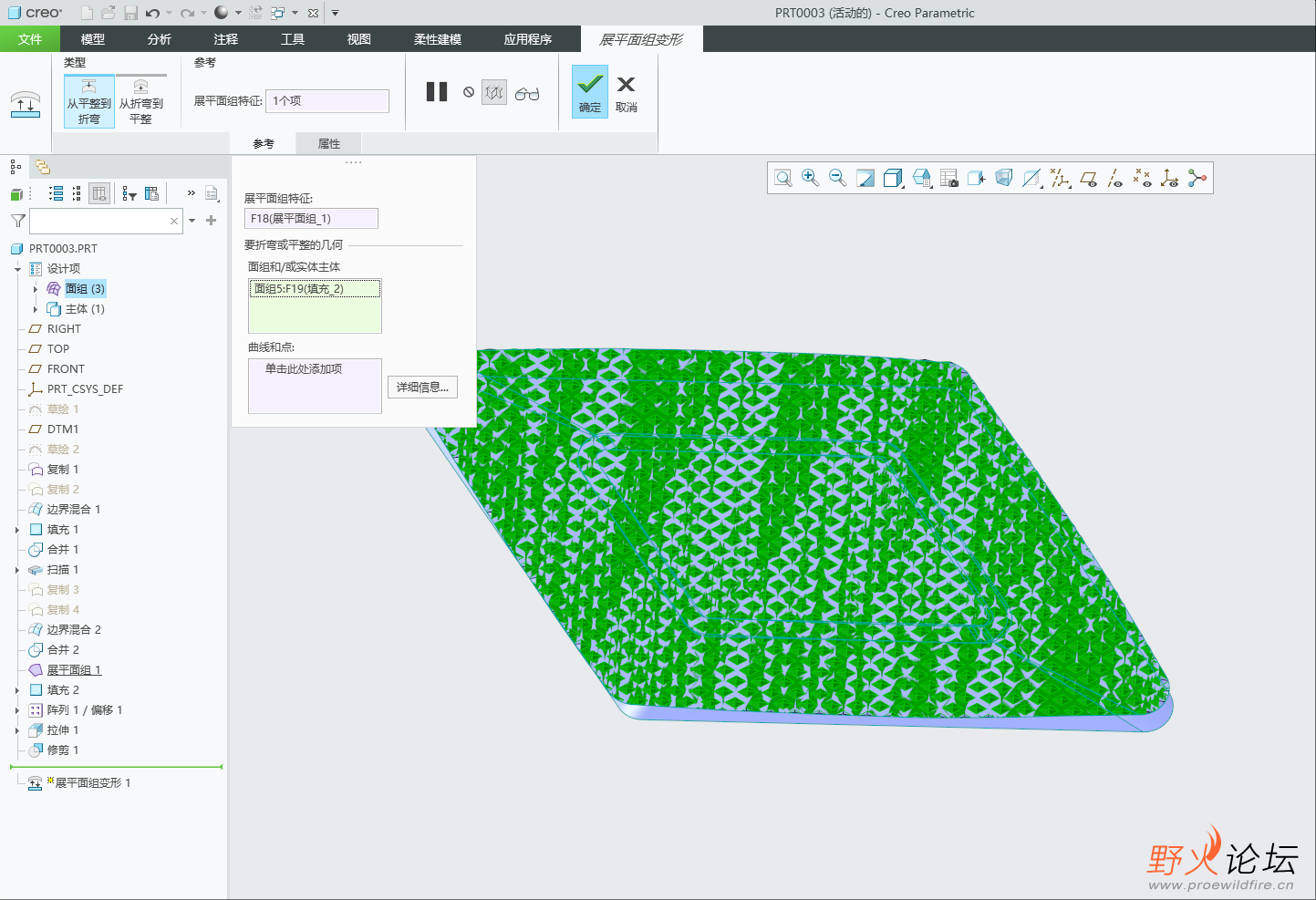Open the appearance sphere dropdown arrow

pos(238,13)
